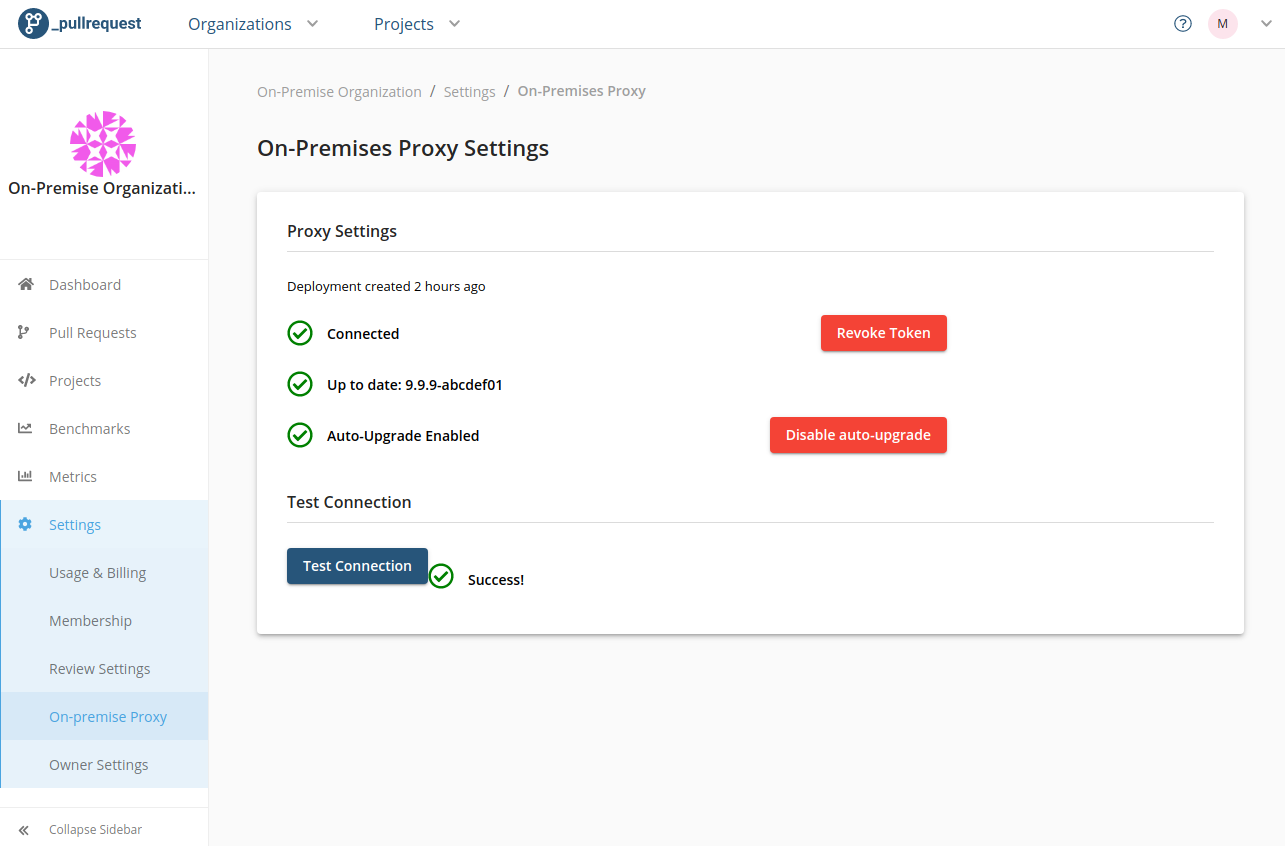Click Collapse Sidebar label

click(95, 830)
